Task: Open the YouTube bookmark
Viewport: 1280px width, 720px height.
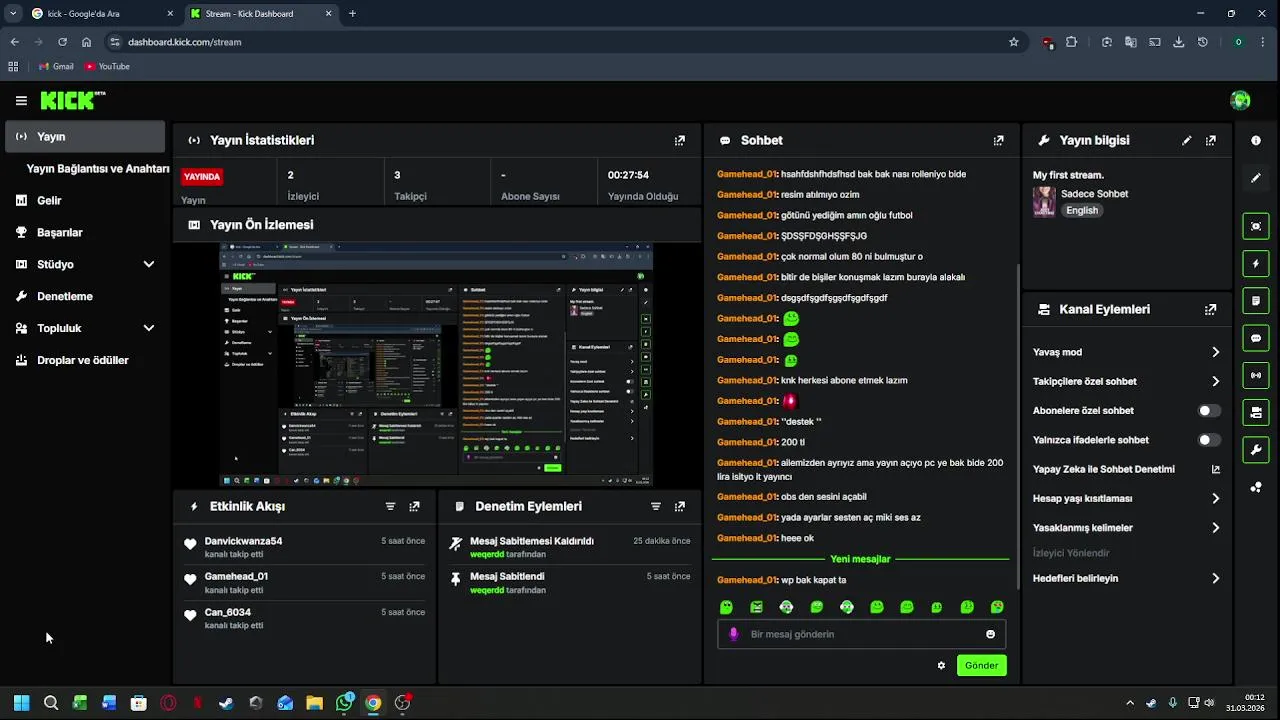Action: (x=107, y=67)
